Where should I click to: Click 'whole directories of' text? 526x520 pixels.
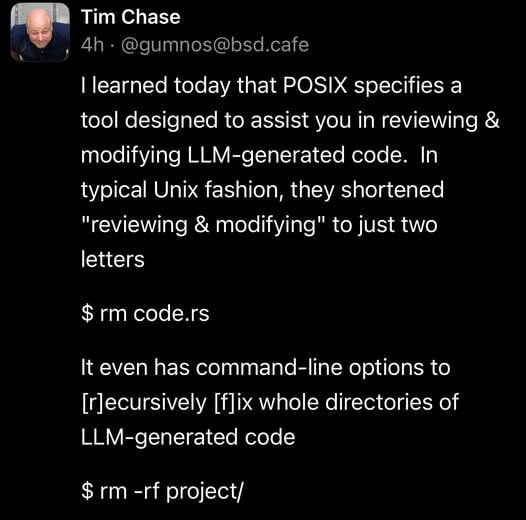click(359, 402)
